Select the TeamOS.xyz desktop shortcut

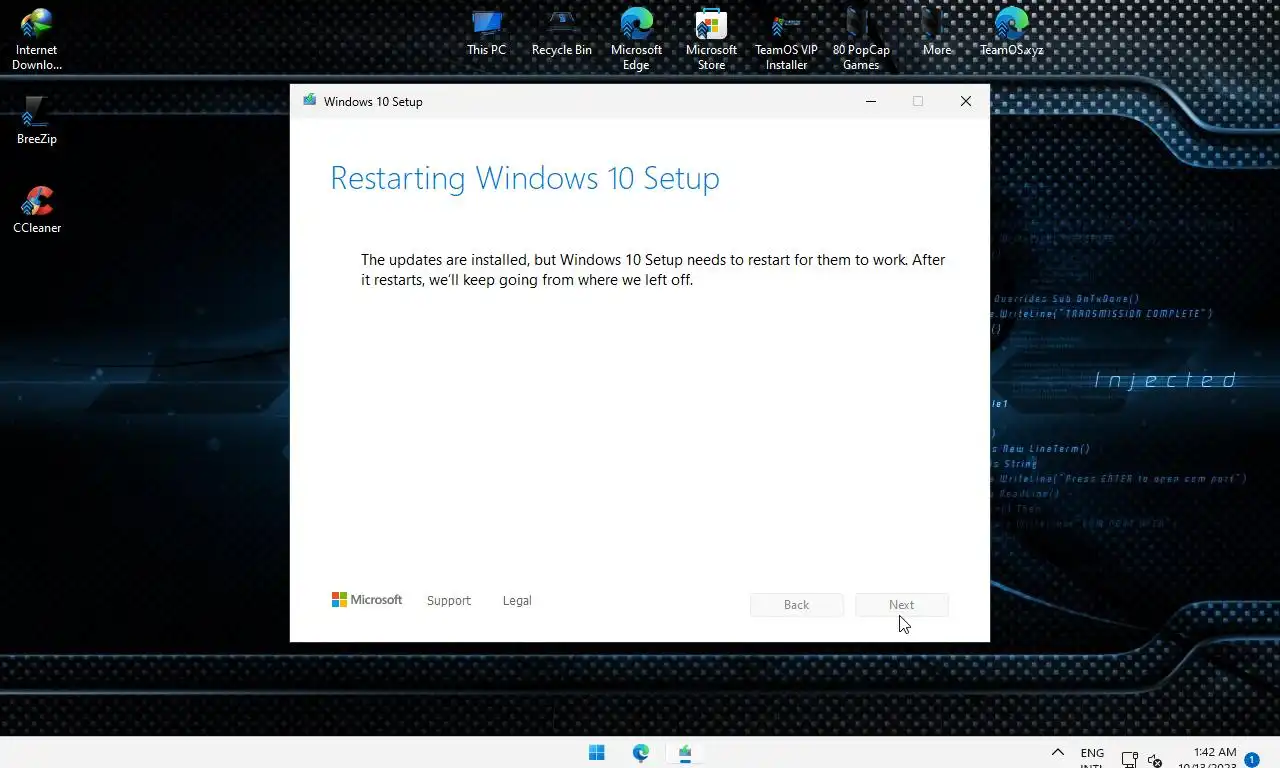(1011, 32)
